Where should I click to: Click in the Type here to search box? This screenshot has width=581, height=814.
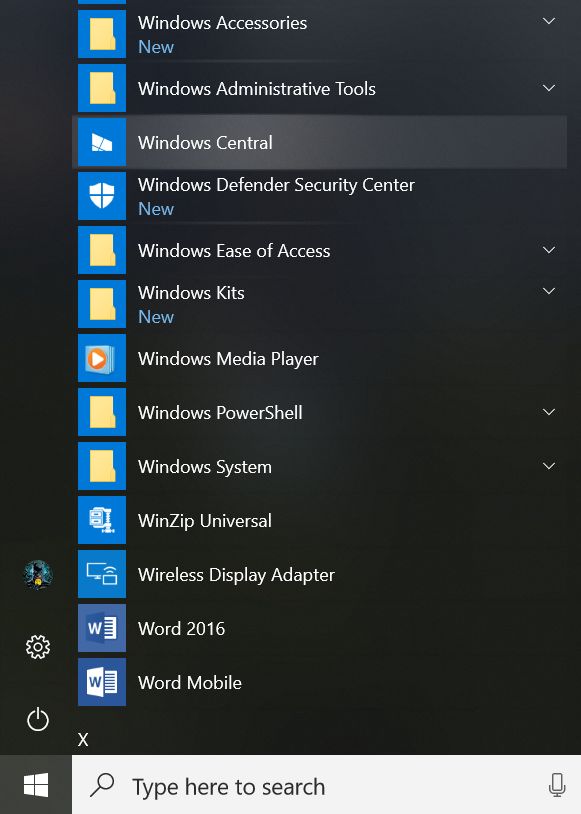point(326,785)
